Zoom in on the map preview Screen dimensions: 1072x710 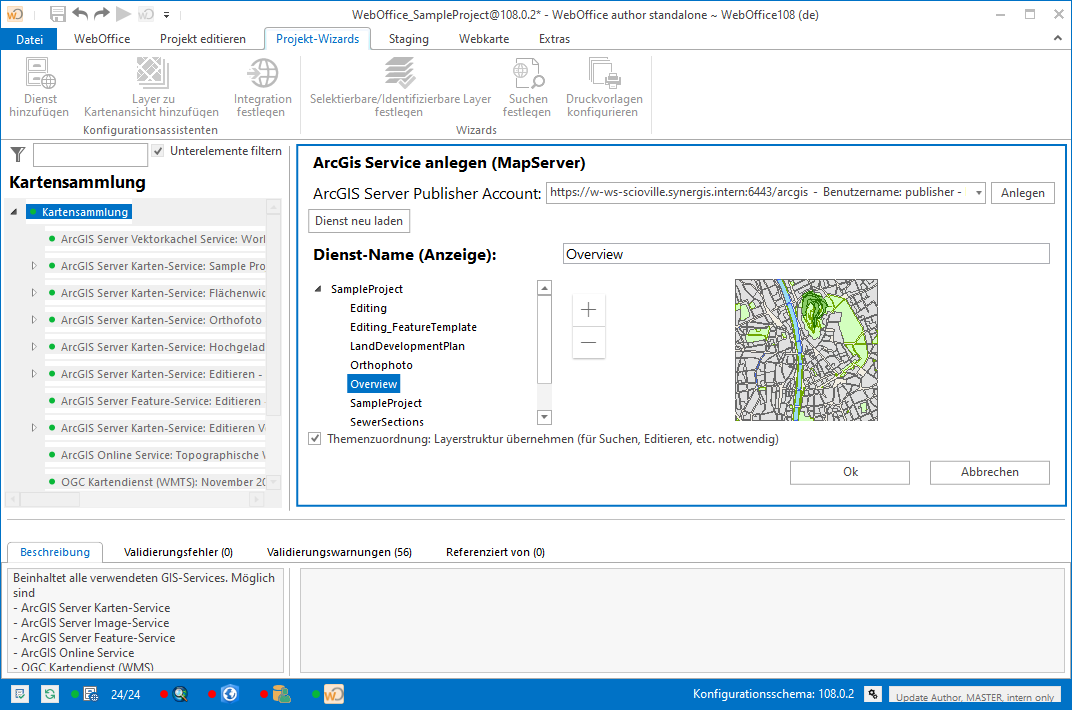point(588,309)
